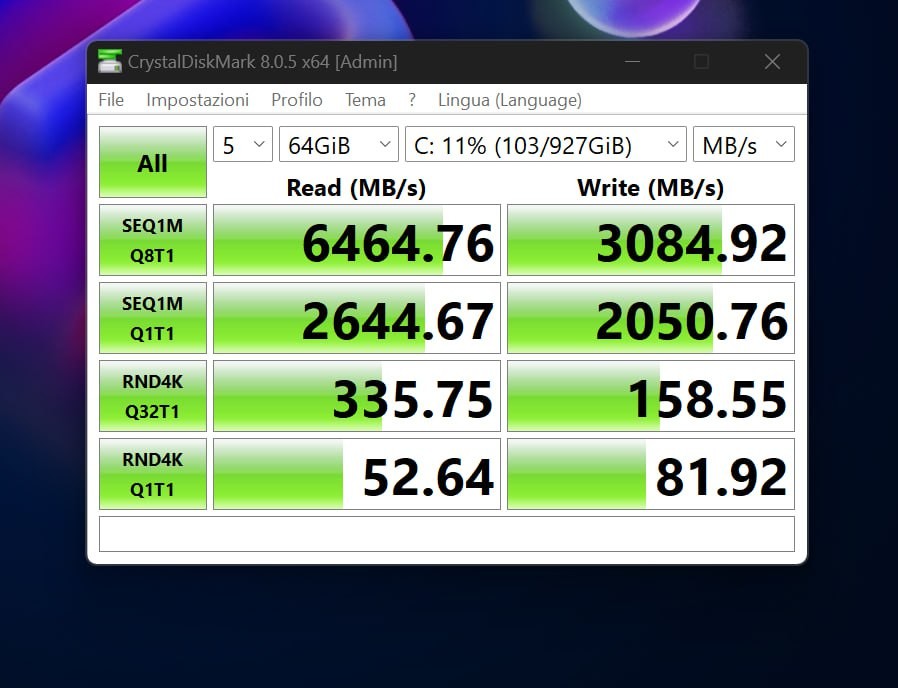898x688 pixels.
Task: Click the RND4K Q1T1 write result 81.92
Action: [x=650, y=475]
